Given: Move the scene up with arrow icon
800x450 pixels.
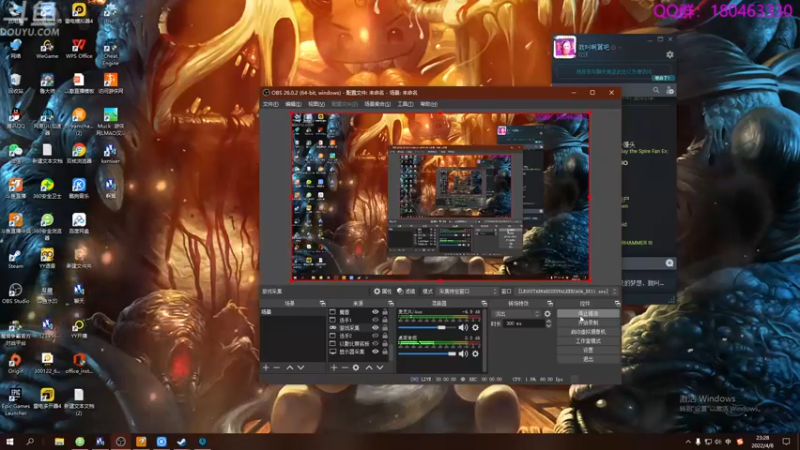Looking at the screenshot, I should (x=290, y=367).
